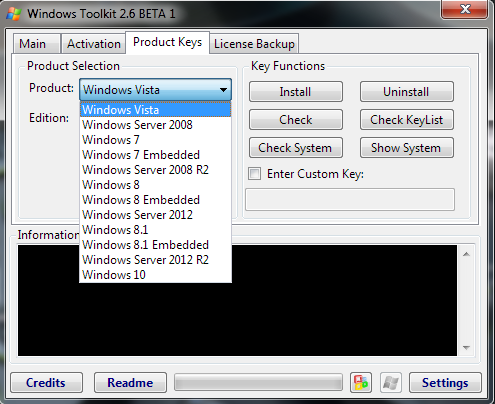Image resolution: width=495 pixels, height=404 pixels.
Task: Select Windows Server 2008 in the list
Action: [x=155, y=125]
